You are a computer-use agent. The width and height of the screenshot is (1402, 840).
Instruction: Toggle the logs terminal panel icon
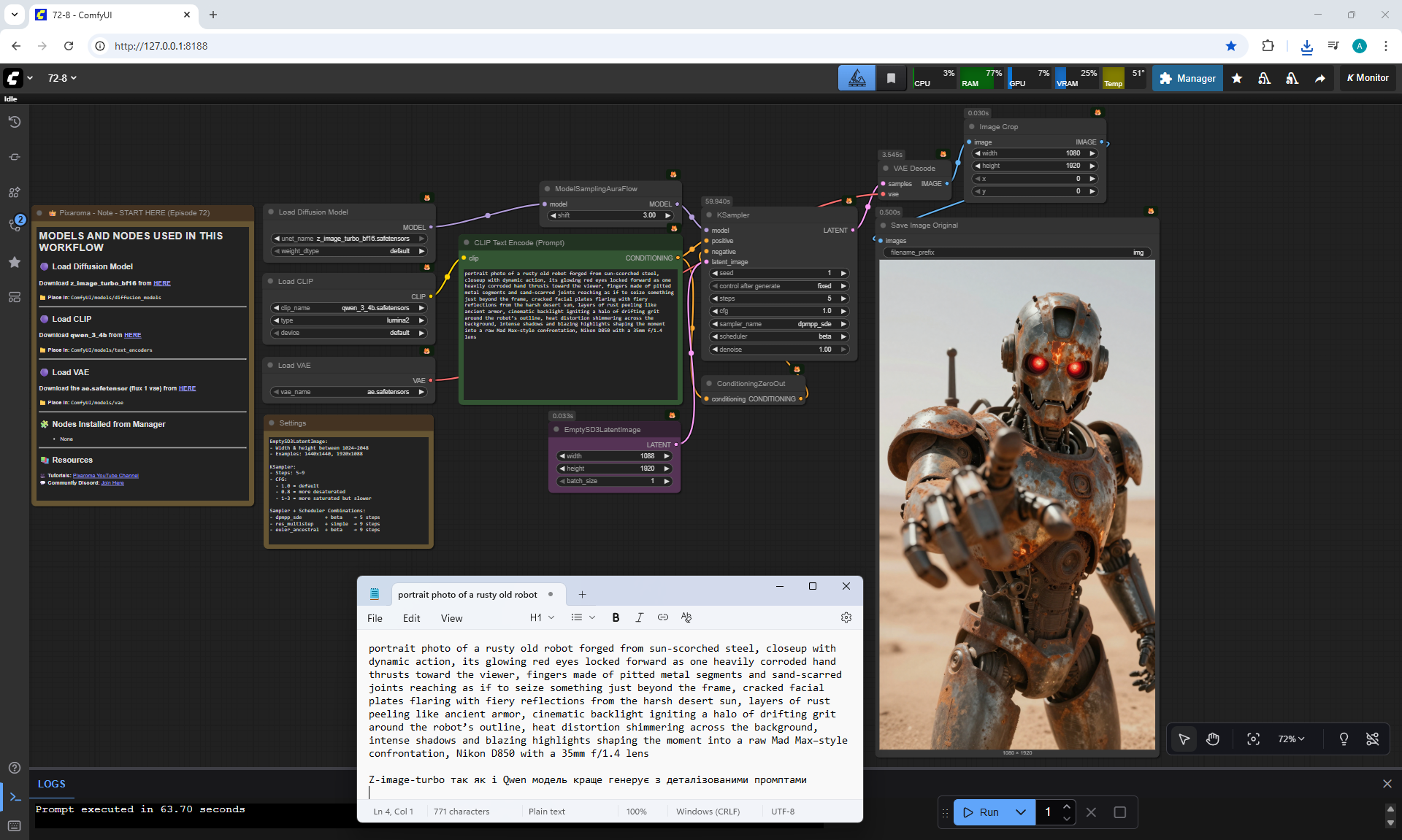click(15, 797)
